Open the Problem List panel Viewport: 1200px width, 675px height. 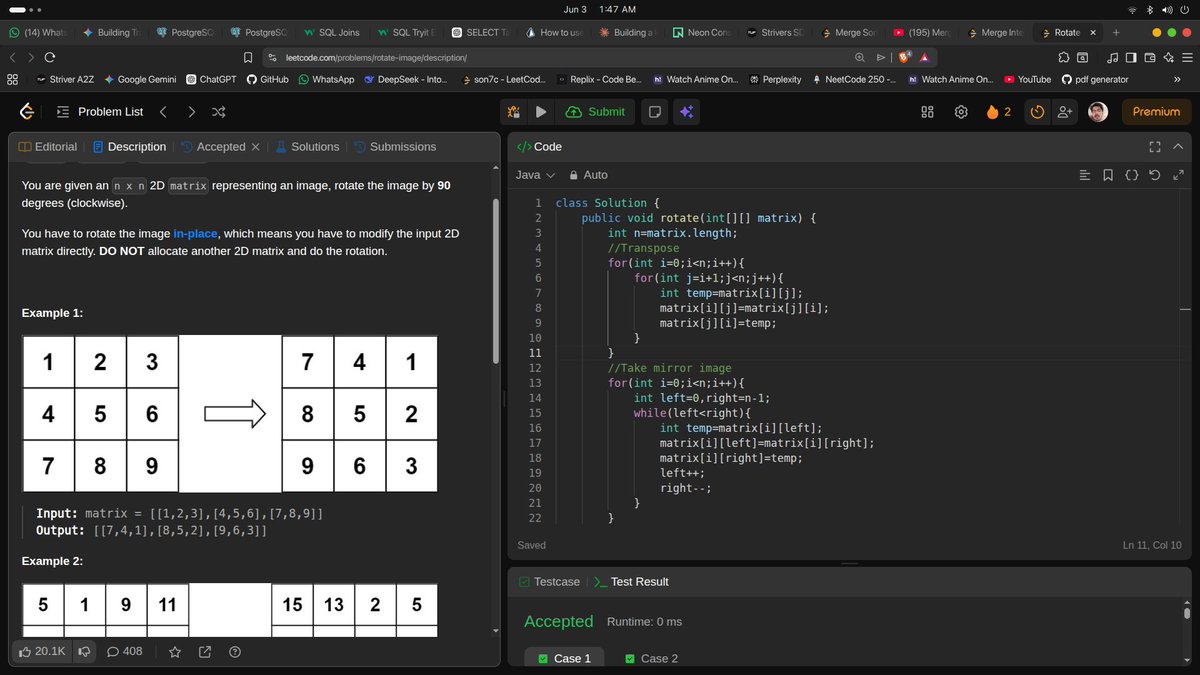click(100, 112)
